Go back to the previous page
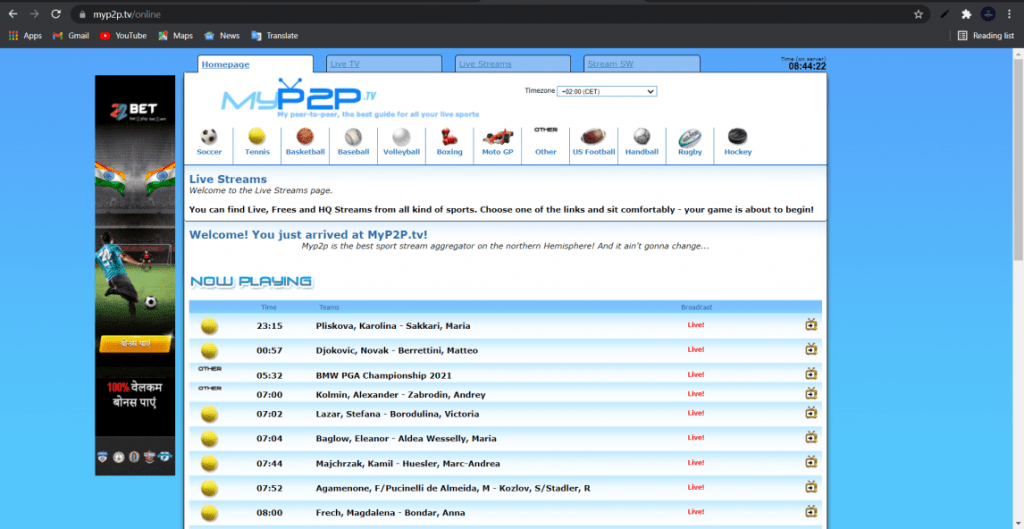 click(x=13, y=14)
